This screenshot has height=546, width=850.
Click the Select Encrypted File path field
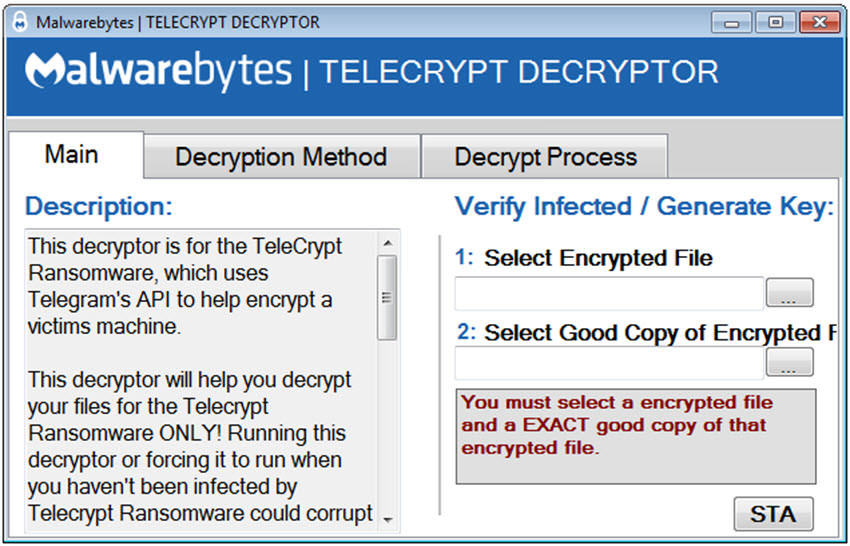pos(609,293)
